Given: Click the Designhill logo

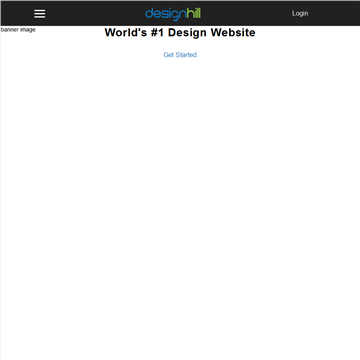Looking at the screenshot, I should pos(173,14).
